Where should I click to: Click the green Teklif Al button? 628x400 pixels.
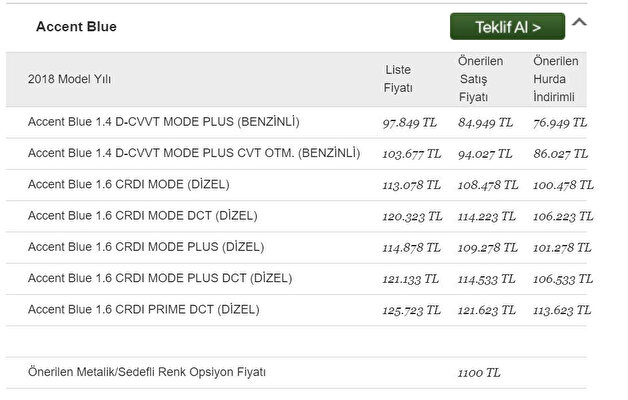[507, 27]
